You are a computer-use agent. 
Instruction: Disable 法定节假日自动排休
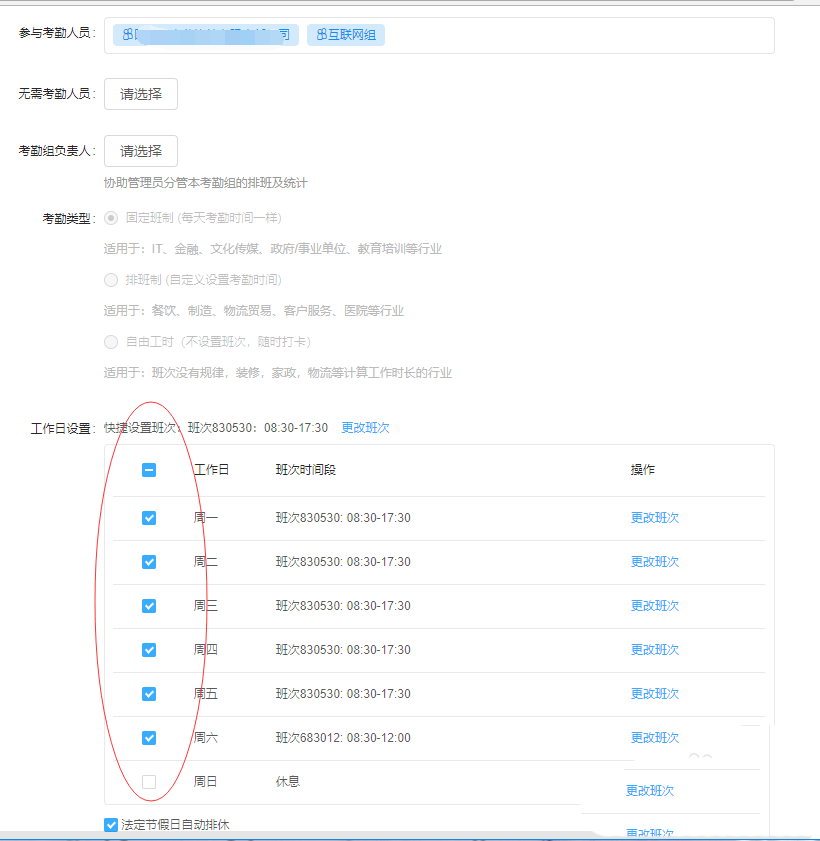click(110, 824)
